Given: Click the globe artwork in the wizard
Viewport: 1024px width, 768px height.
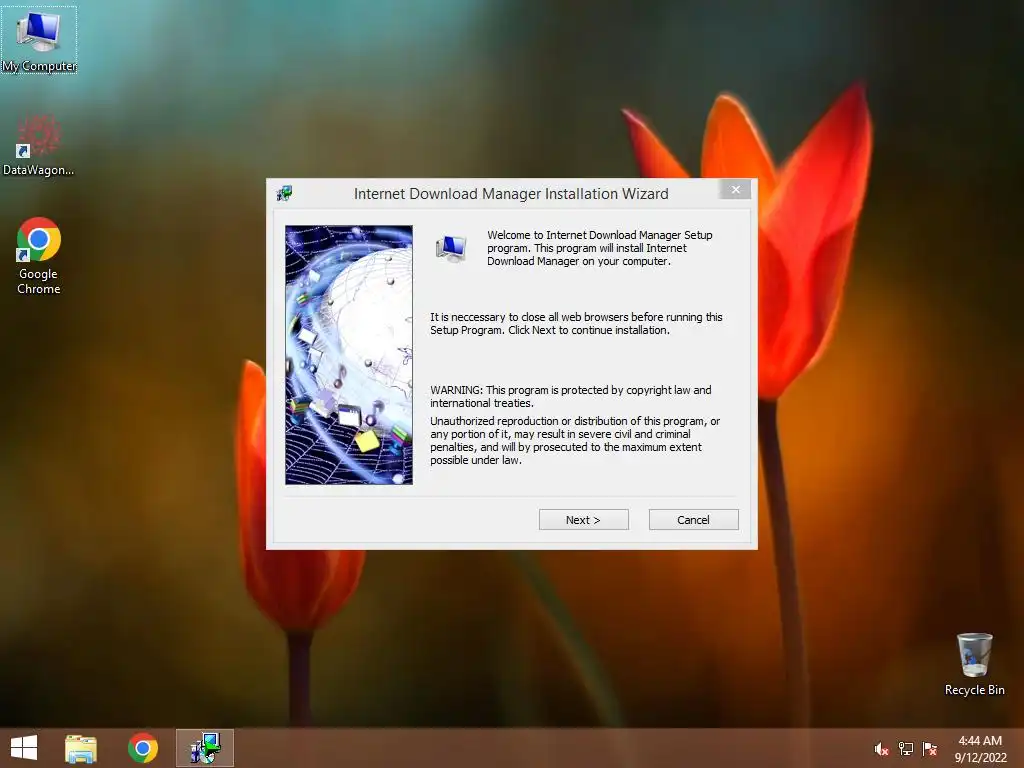Looking at the screenshot, I should coord(349,355).
